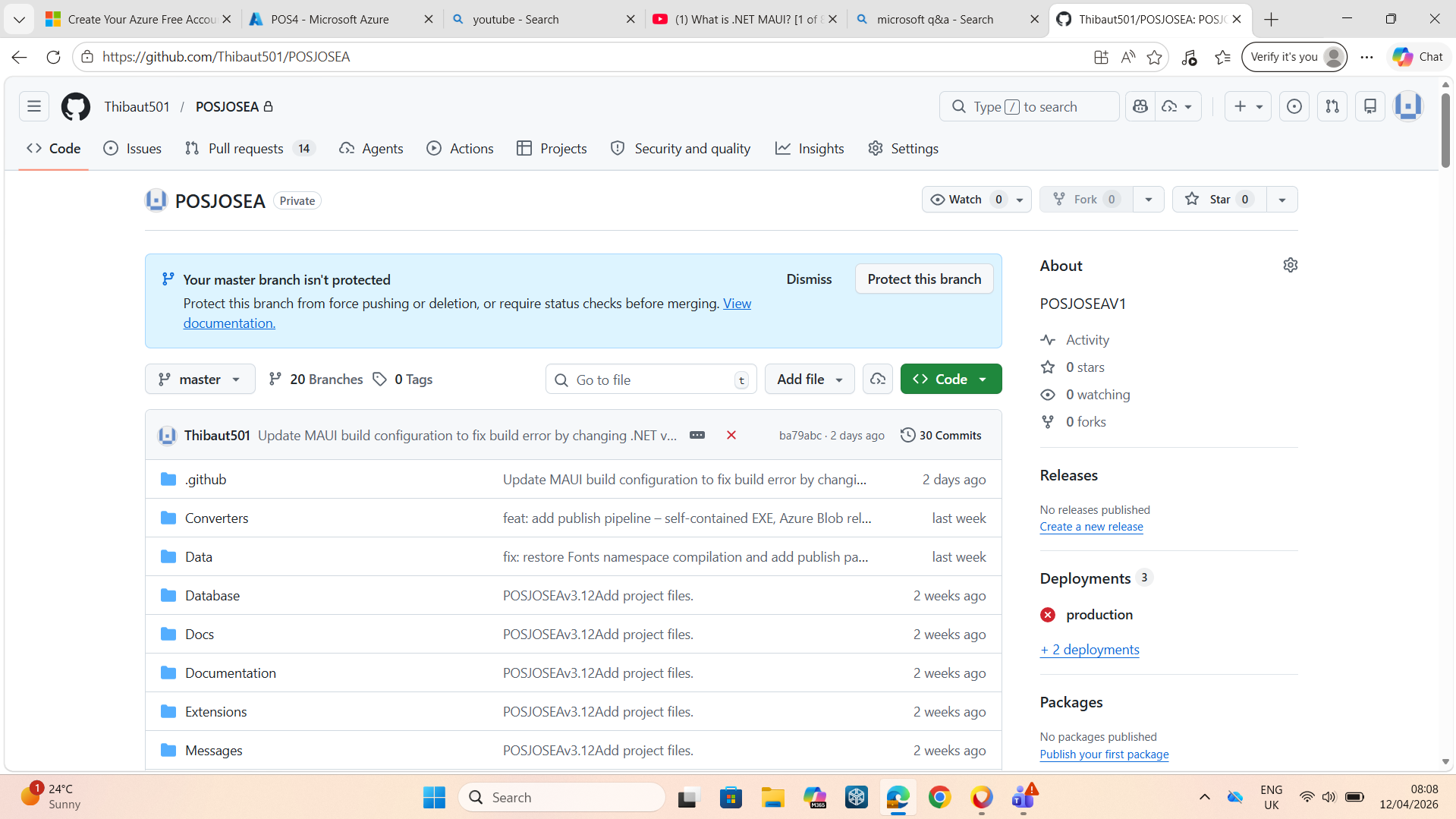Open the user profile avatar menu

(1408, 107)
